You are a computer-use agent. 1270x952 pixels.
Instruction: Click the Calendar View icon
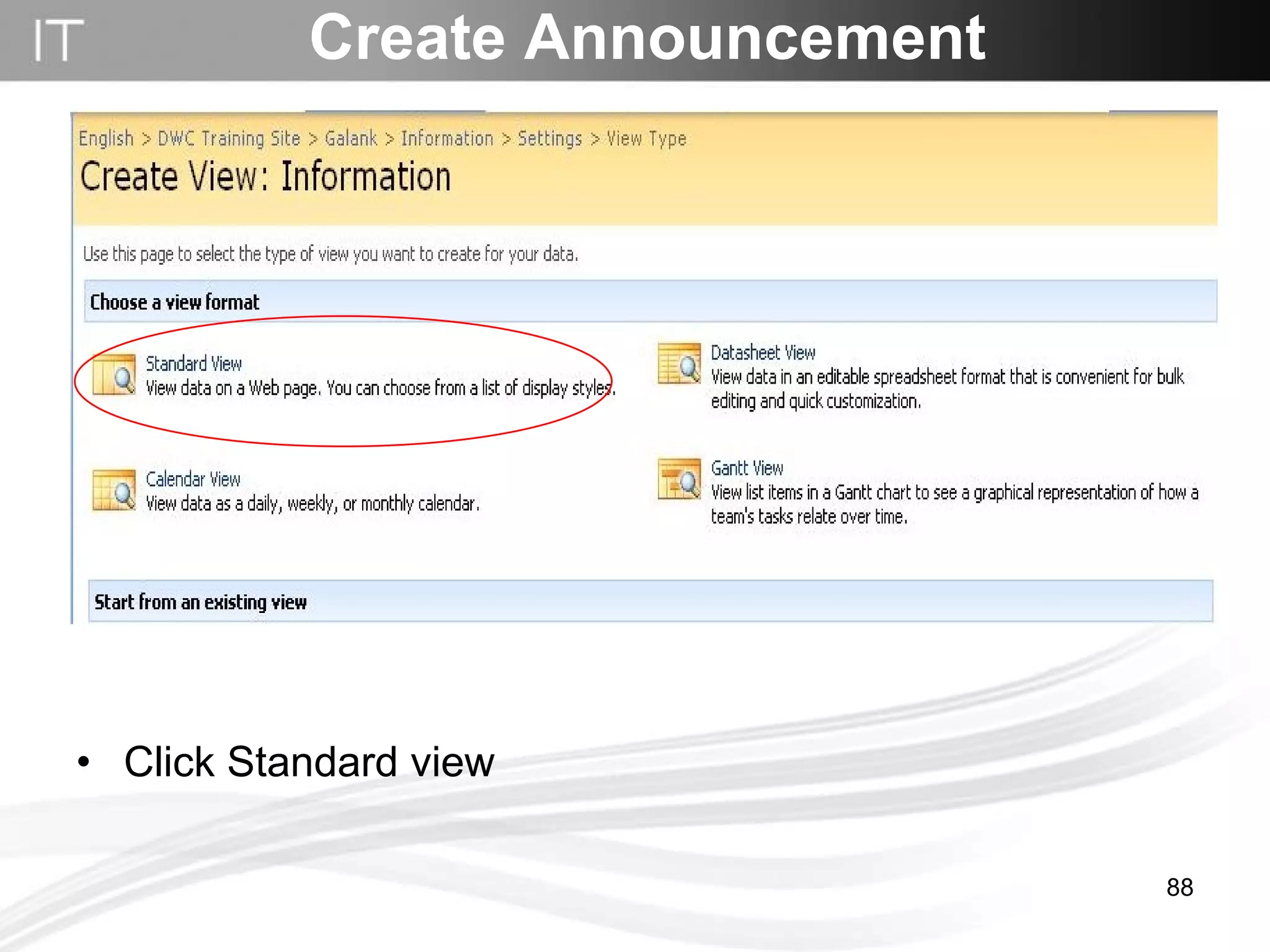pos(114,490)
